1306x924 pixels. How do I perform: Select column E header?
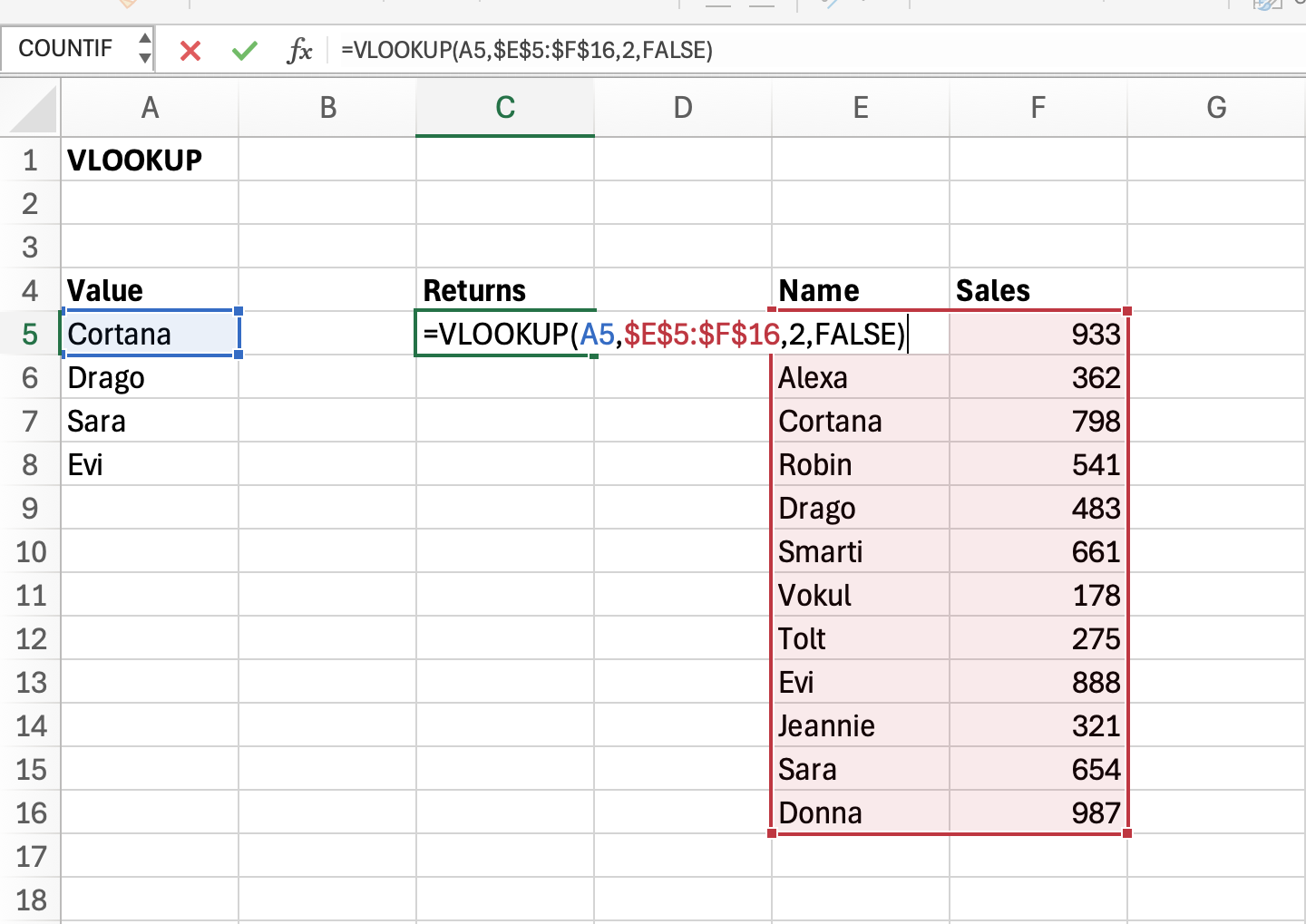pyautogui.click(x=861, y=108)
